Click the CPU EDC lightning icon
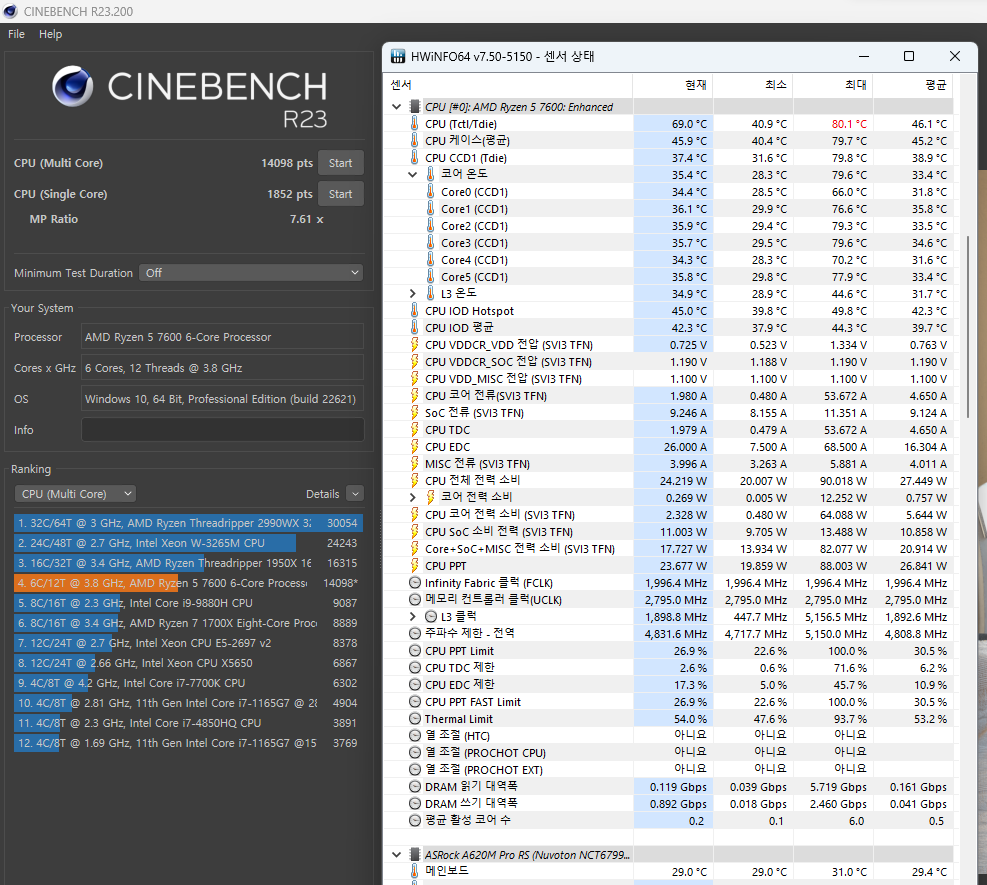This screenshot has width=987, height=885. pyautogui.click(x=414, y=446)
